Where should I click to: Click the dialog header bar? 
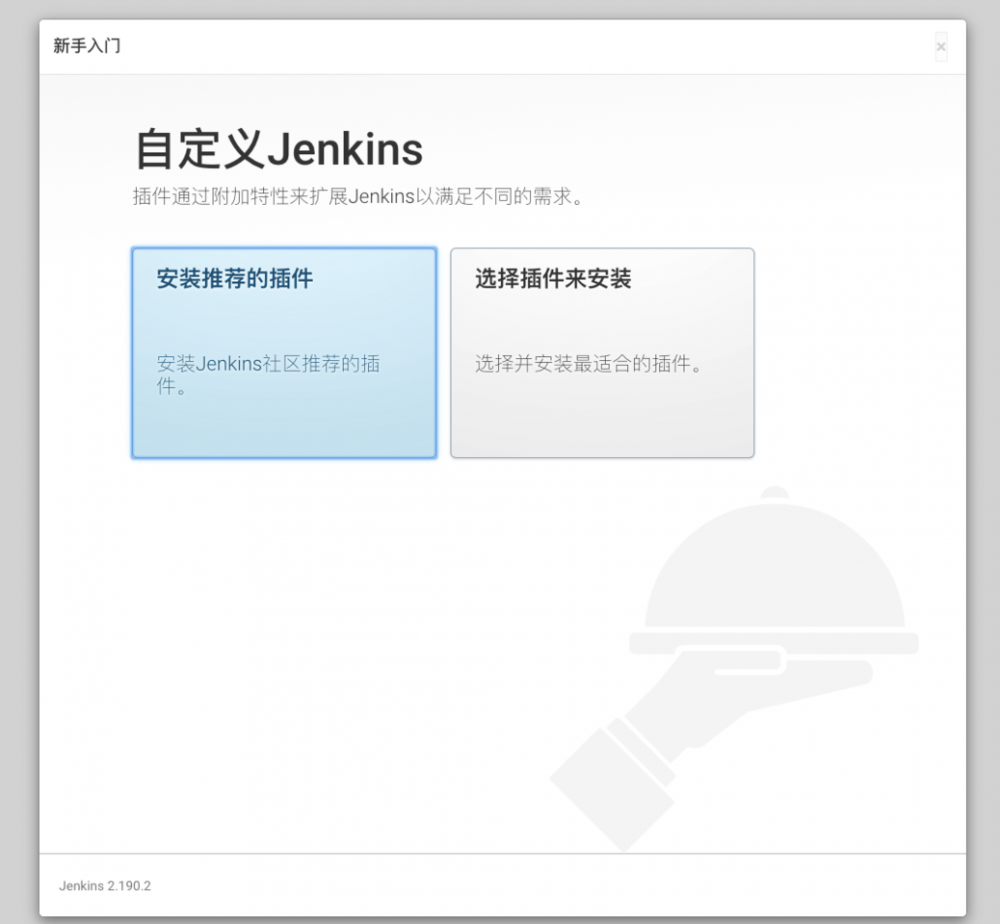click(x=500, y=46)
